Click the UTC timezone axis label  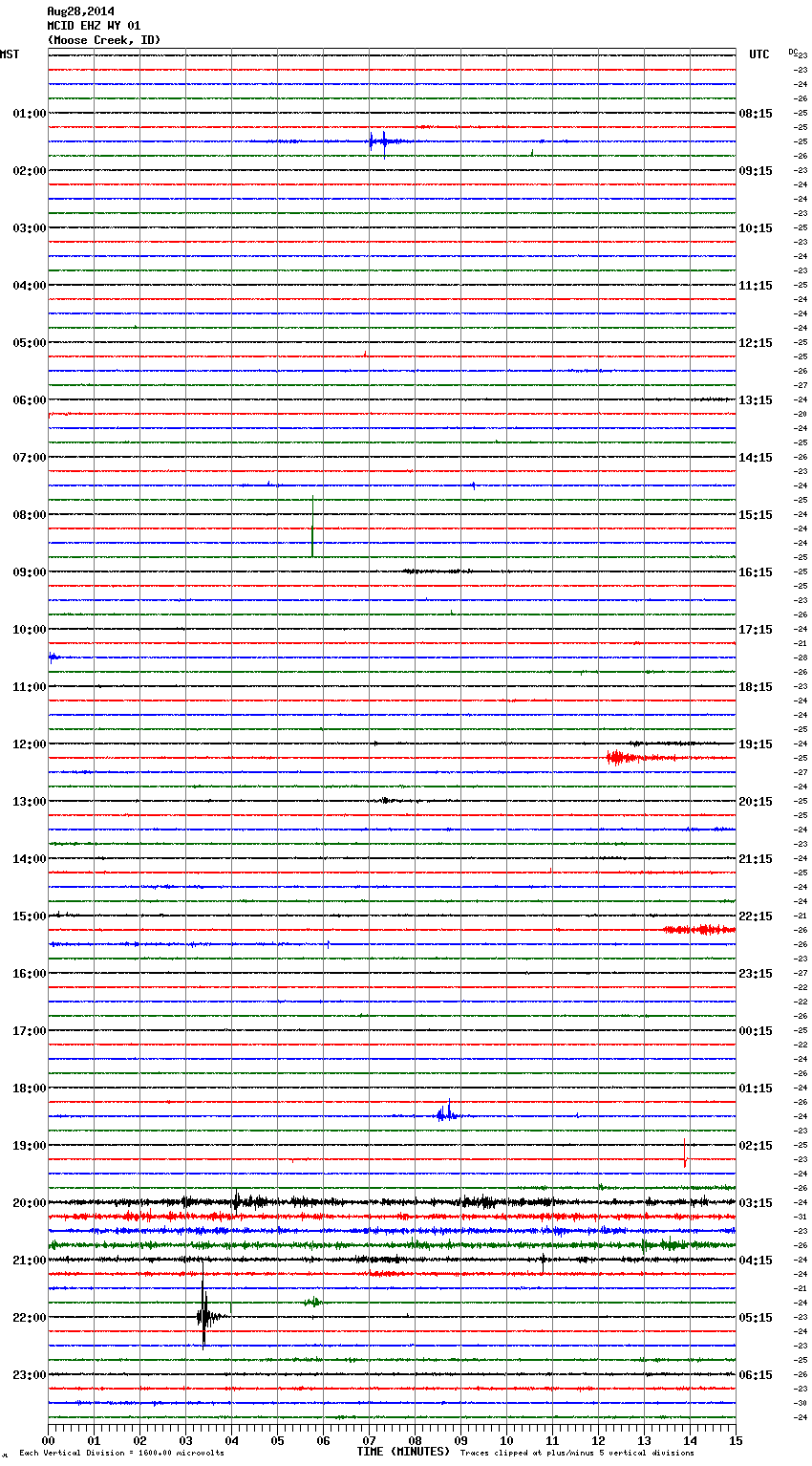[x=759, y=54]
